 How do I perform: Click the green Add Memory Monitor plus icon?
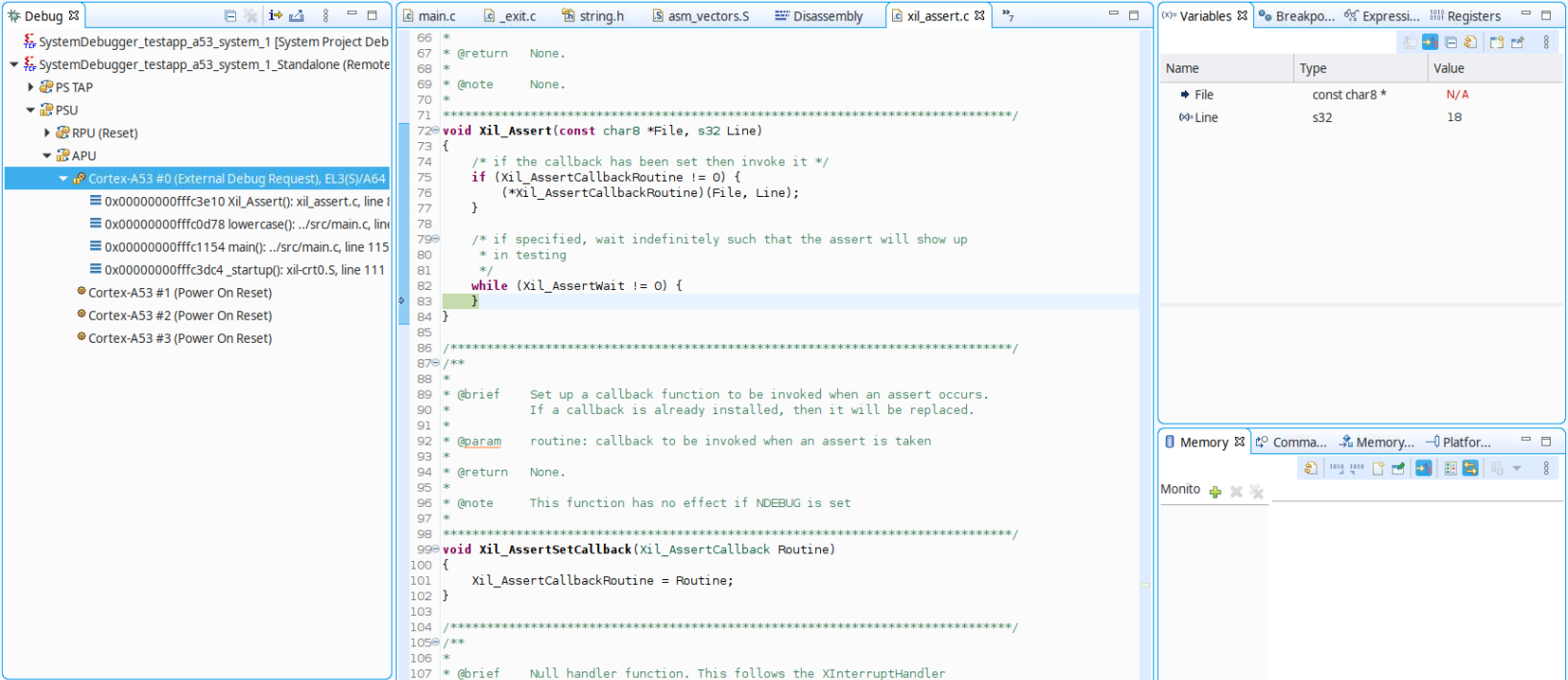1215,492
